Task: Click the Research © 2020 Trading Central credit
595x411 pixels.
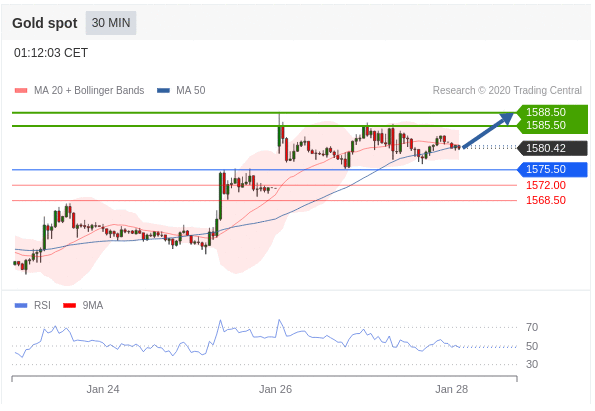Action: 507,90
